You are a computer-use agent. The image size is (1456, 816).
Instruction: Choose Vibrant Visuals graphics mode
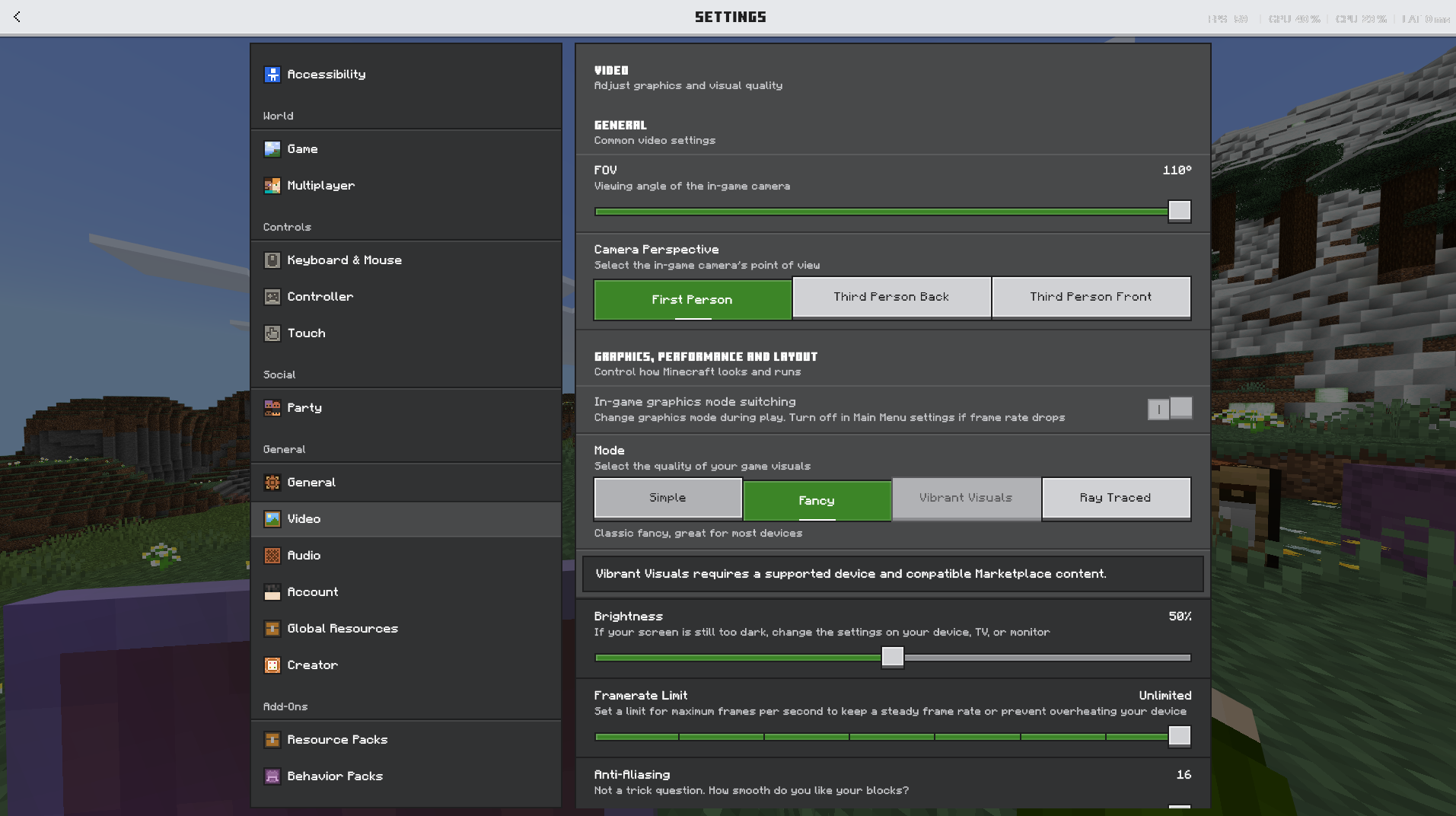pos(966,498)
